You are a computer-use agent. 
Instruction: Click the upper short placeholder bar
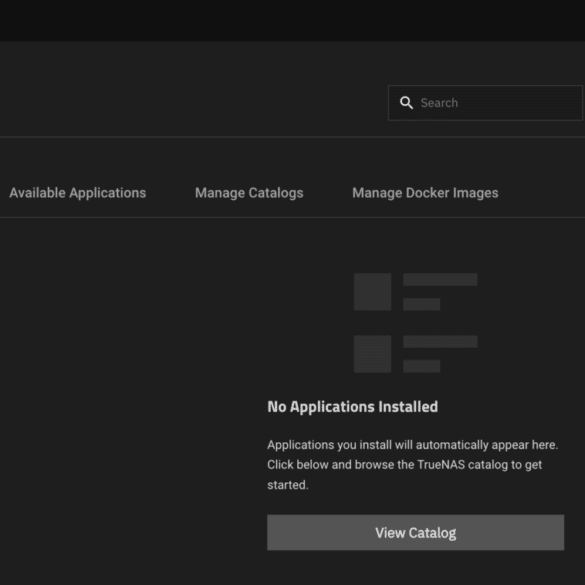(422, 304)
